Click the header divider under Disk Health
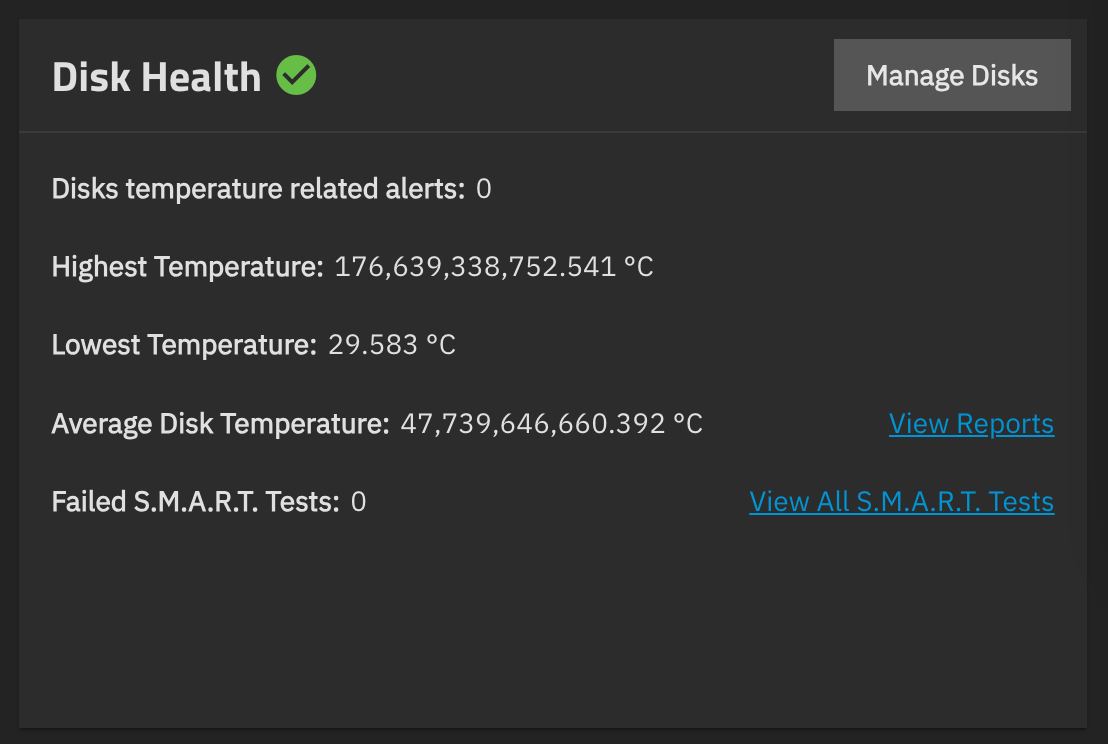This screenshot has width=1108, height=744. point(553,131)
